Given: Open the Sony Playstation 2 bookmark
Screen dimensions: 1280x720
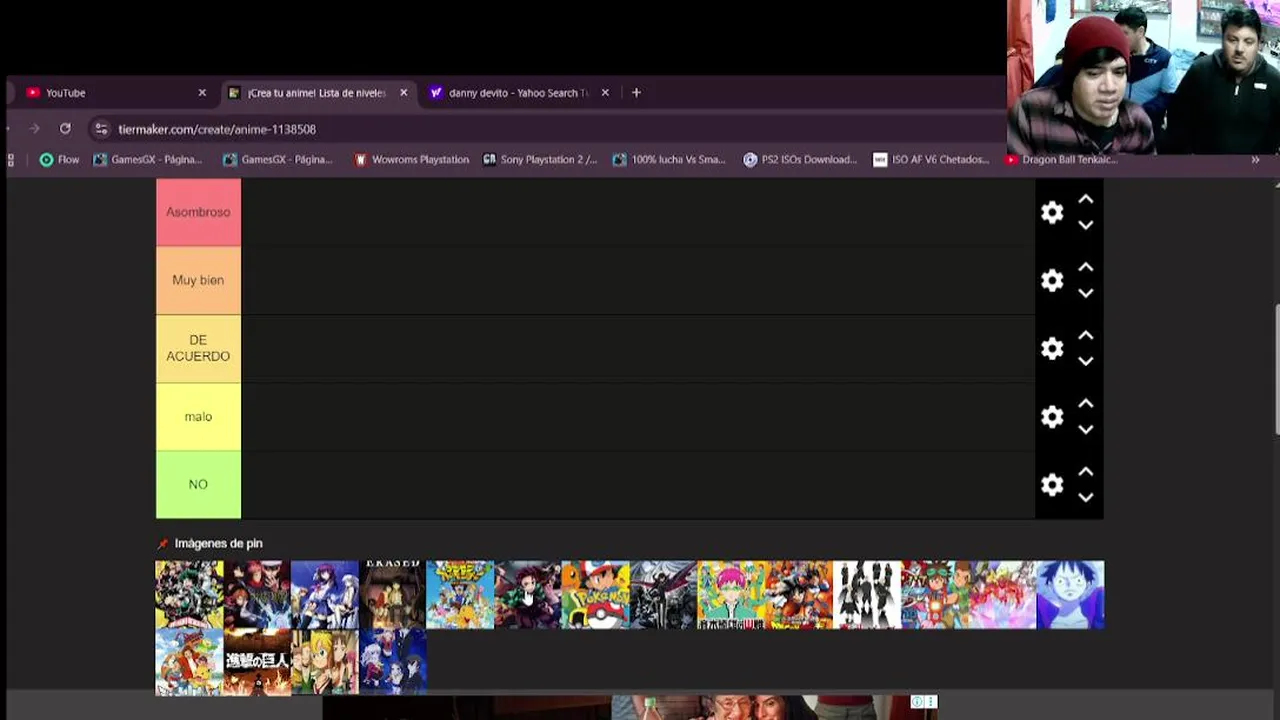Looking at the screenshot, I should point(540,159).
